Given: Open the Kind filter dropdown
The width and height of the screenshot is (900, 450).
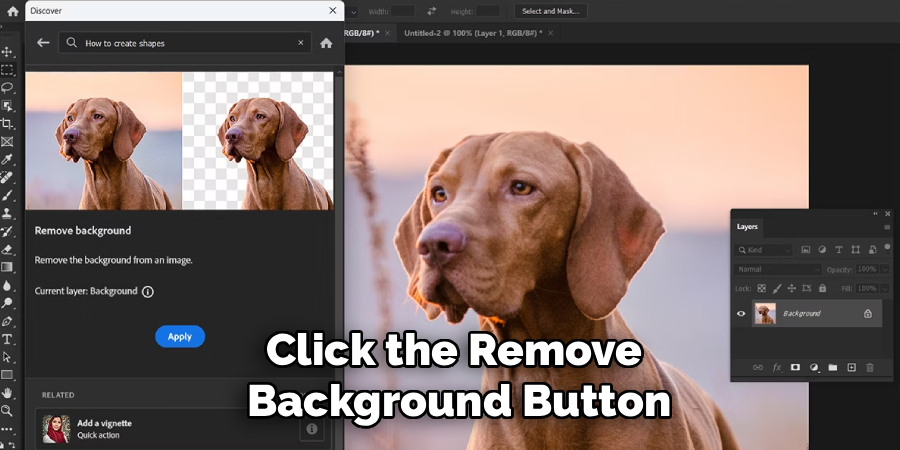Looking at the screenshot, I should pos(763,250).
